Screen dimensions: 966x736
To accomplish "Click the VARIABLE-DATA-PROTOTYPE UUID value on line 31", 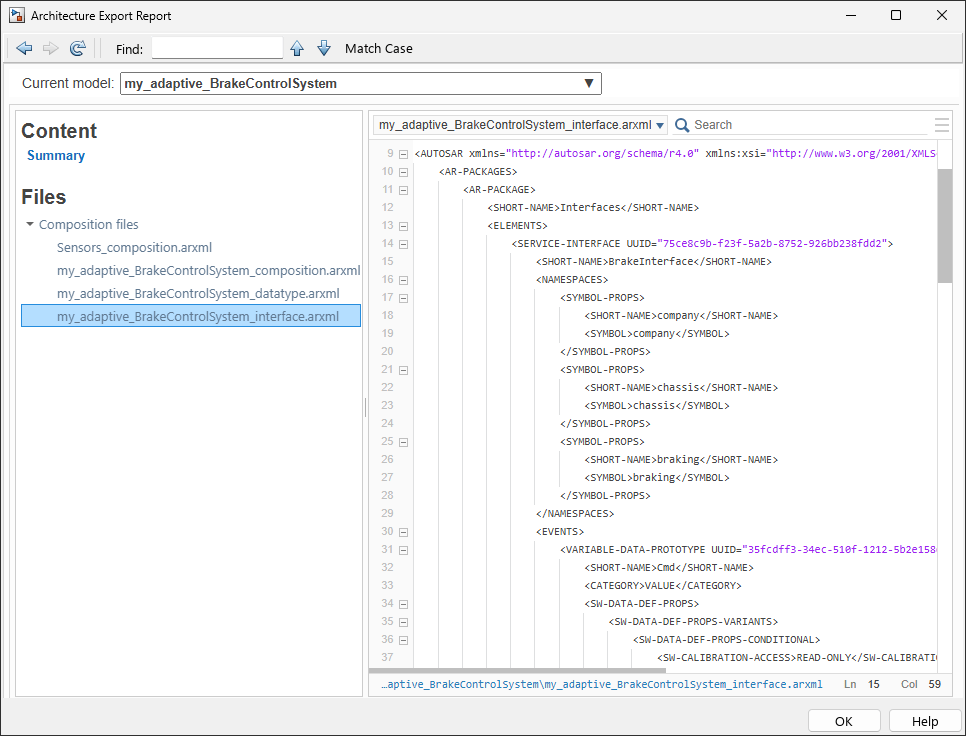I will click(839, 549).
